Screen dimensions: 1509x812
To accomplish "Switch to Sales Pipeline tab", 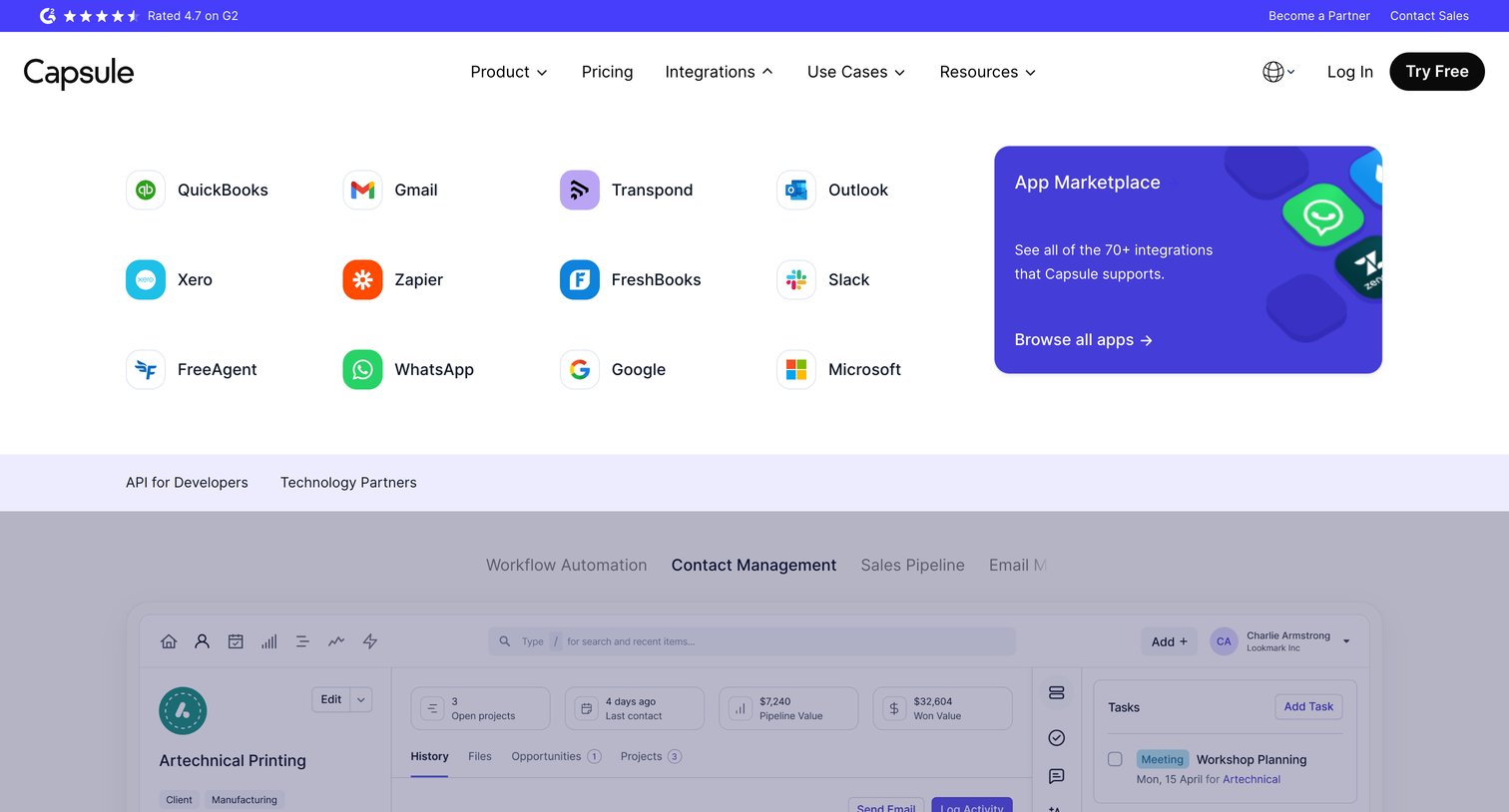I will point(912,565).
